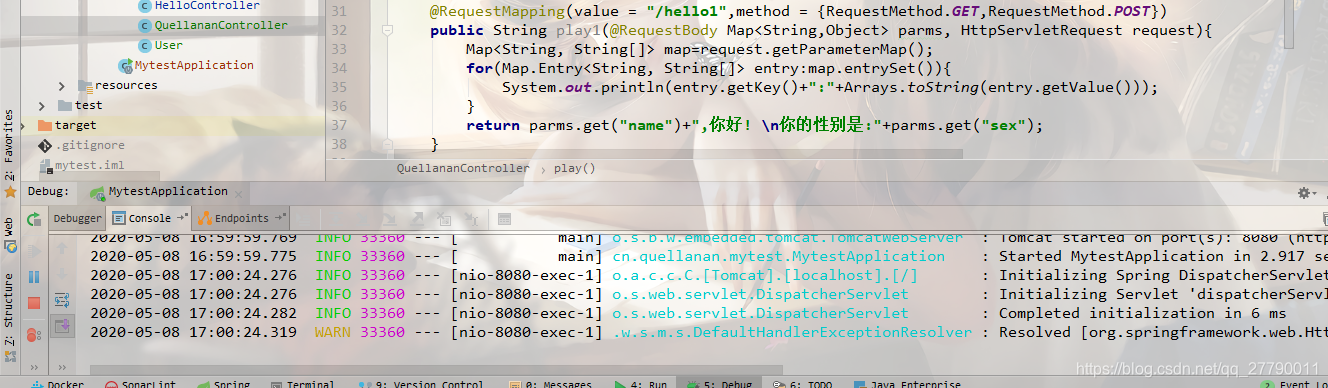Screen dimensions: 1328x388
Task: Open View Breakpoints red dots icon
Action: pos(34,334)
